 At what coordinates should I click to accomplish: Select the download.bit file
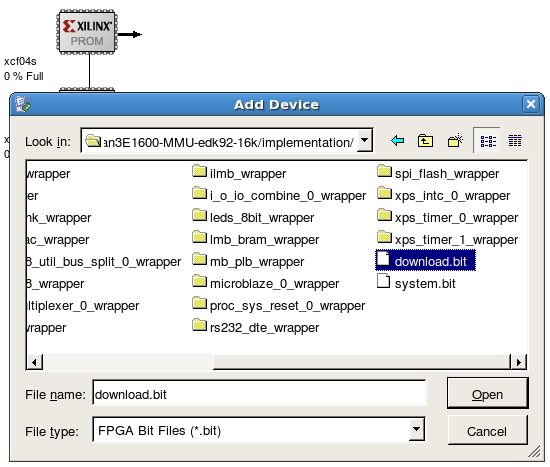(425, 261)
